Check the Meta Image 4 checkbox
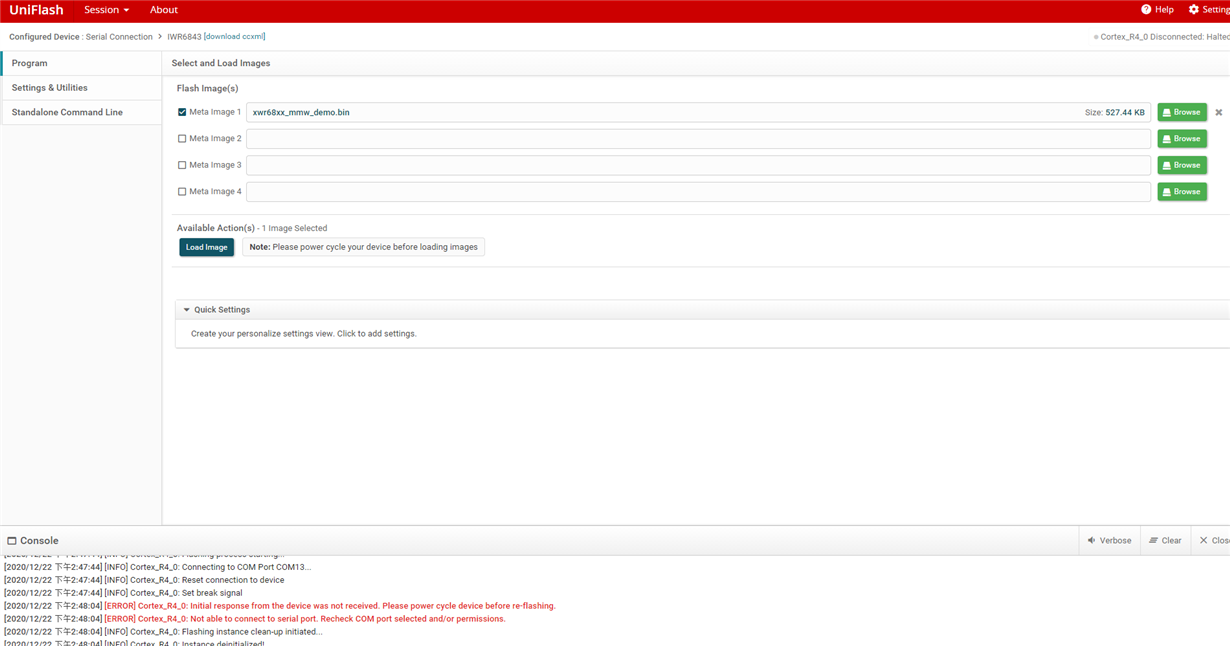 (182, 192)
